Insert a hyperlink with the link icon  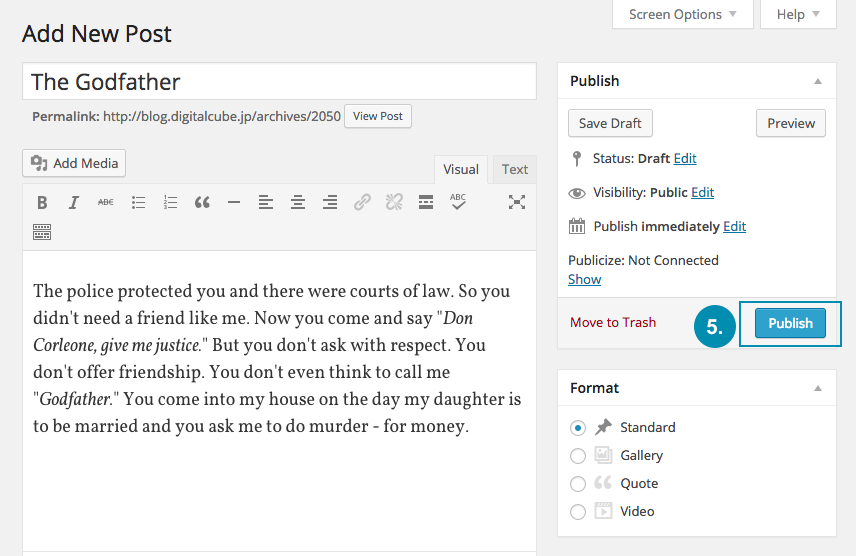click(362, 202)
